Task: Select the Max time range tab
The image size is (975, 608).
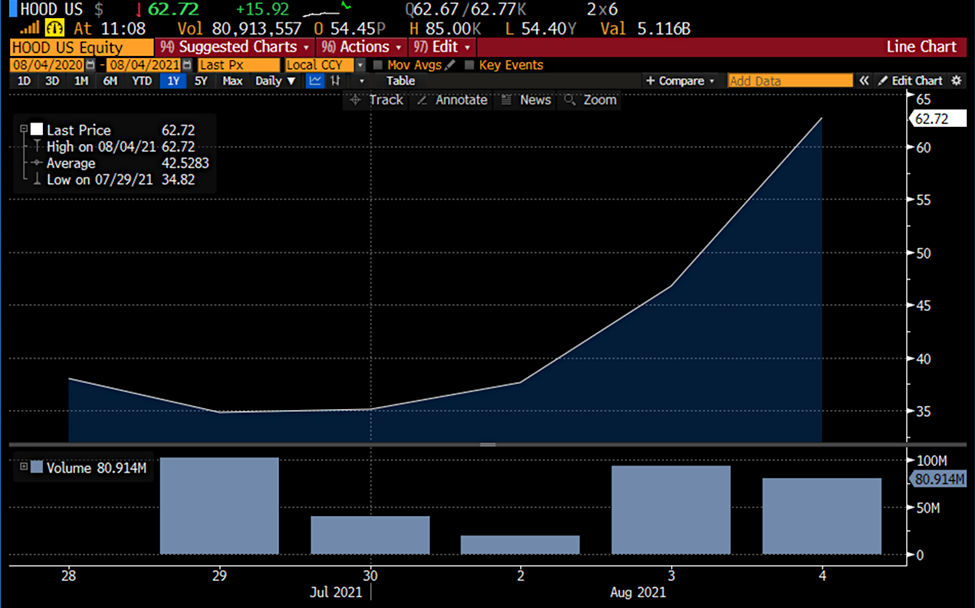Action: [x=233, y=81]
